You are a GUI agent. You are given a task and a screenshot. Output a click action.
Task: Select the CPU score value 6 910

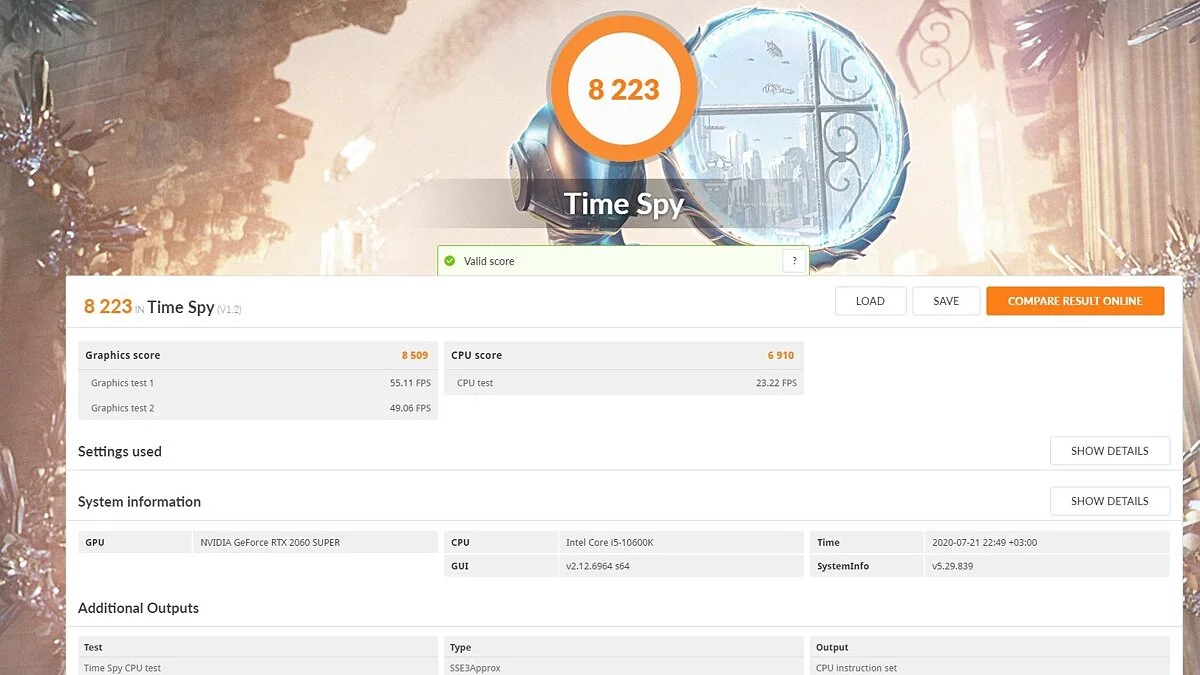point(781,355)
